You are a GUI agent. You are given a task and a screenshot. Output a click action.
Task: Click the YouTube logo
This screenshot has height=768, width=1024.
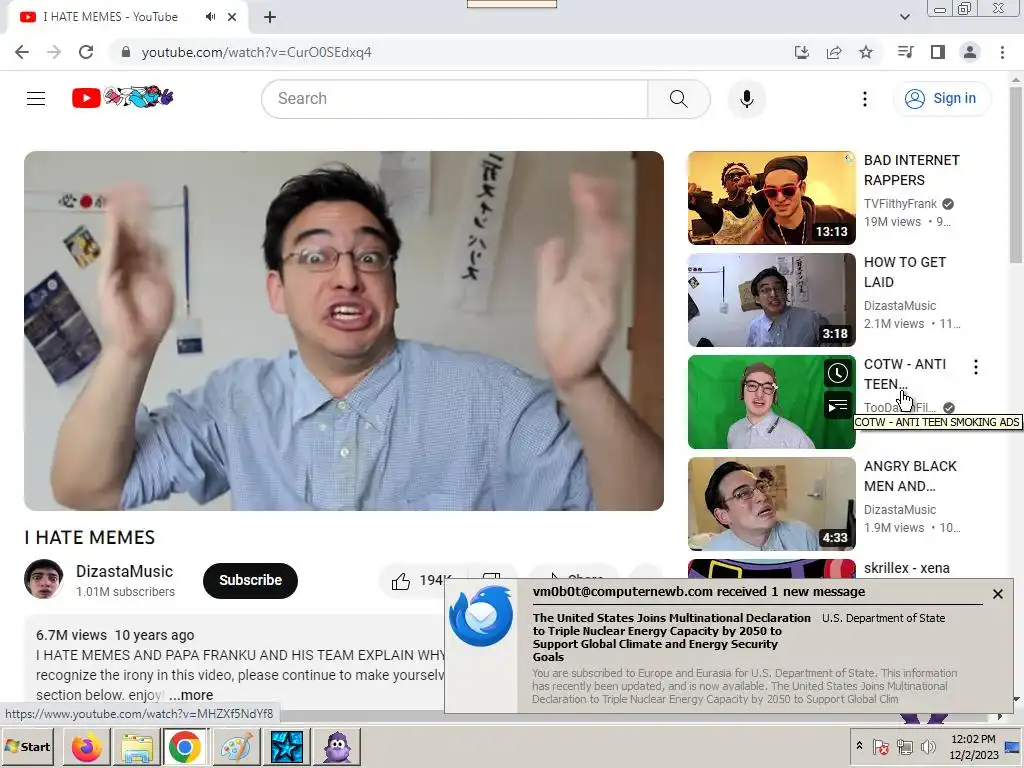(x=122, y=97)
